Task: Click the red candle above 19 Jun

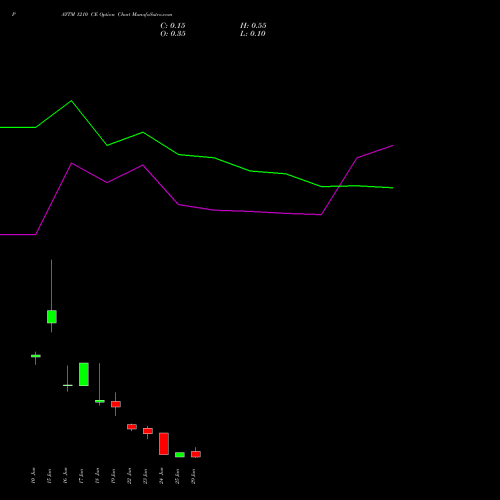Action: coord(116,404)
